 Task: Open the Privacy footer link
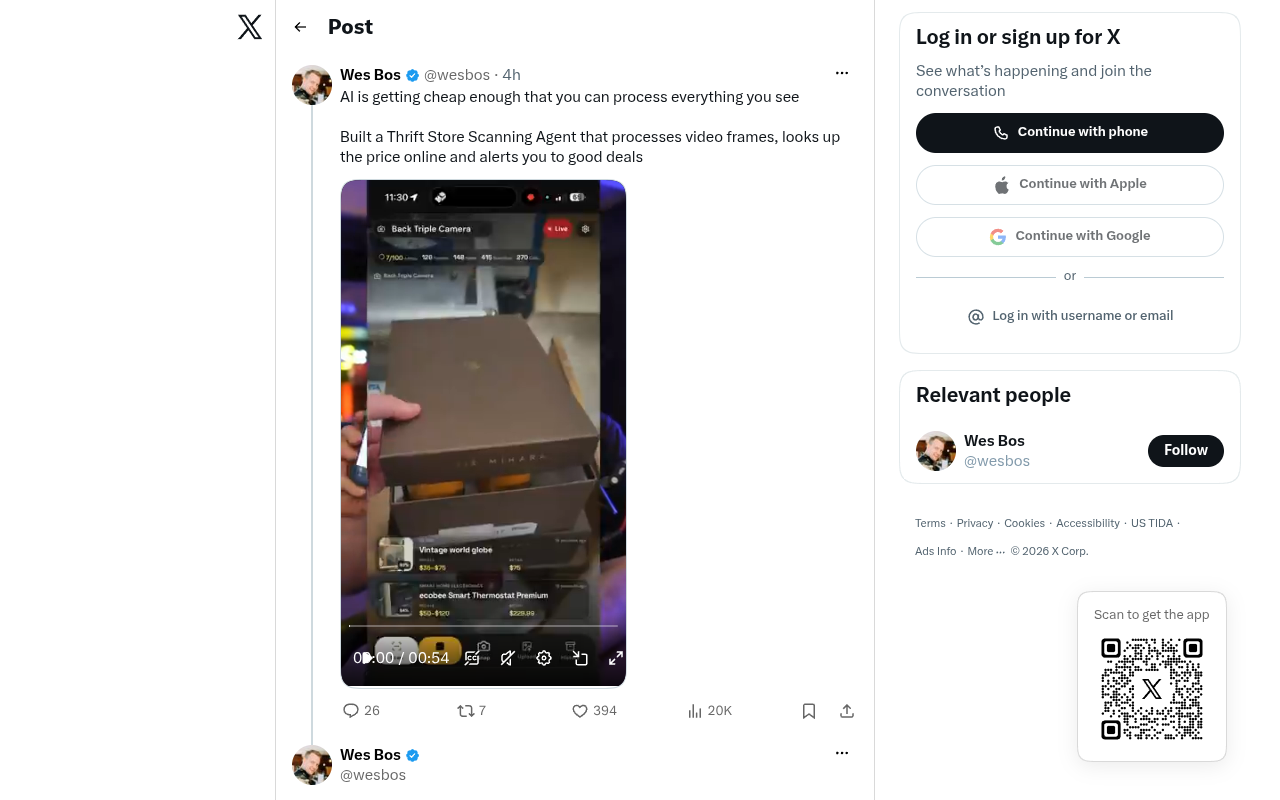tap(975, 523)
